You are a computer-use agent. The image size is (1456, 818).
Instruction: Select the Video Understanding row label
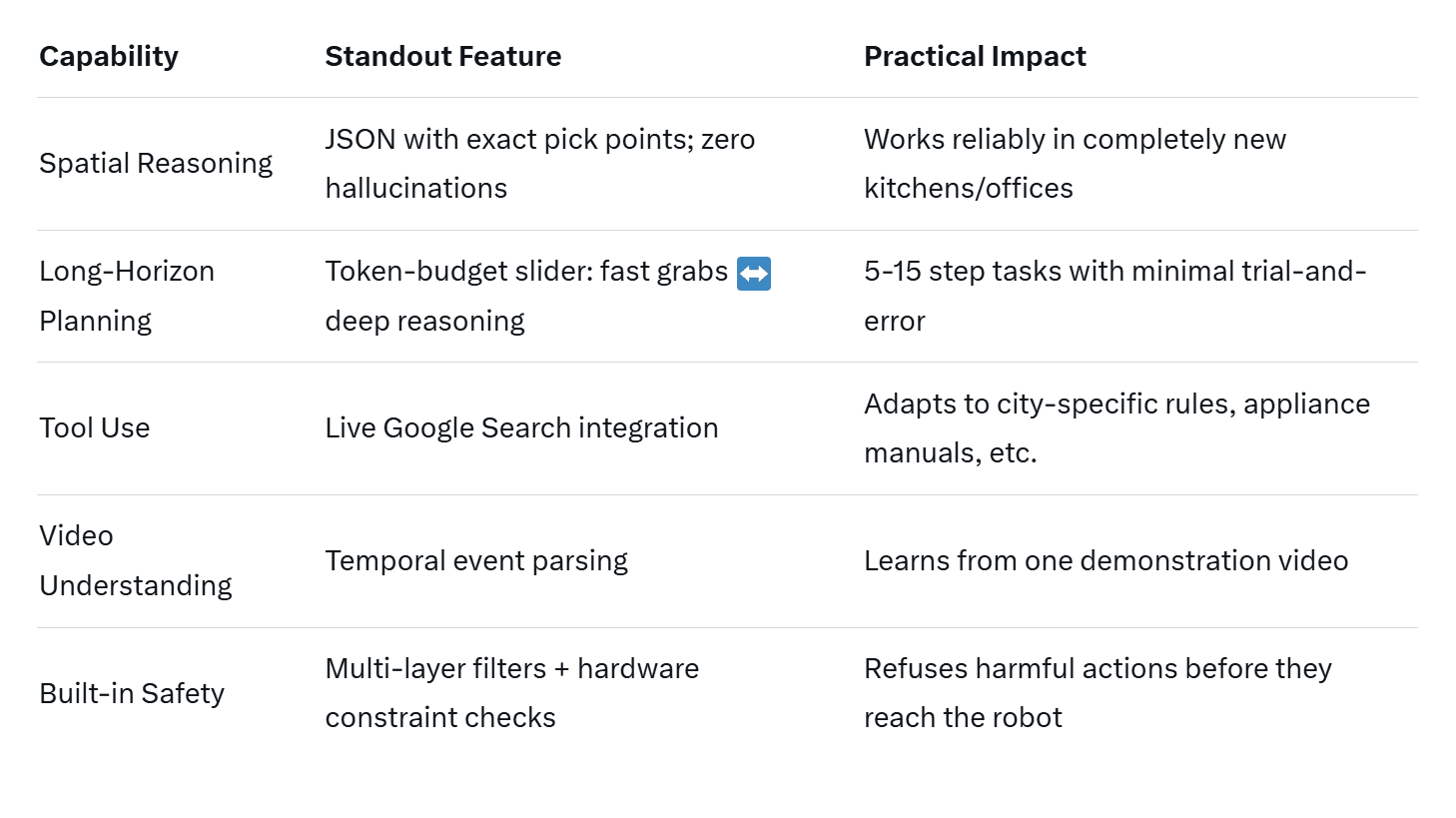(x=135, y=560)
